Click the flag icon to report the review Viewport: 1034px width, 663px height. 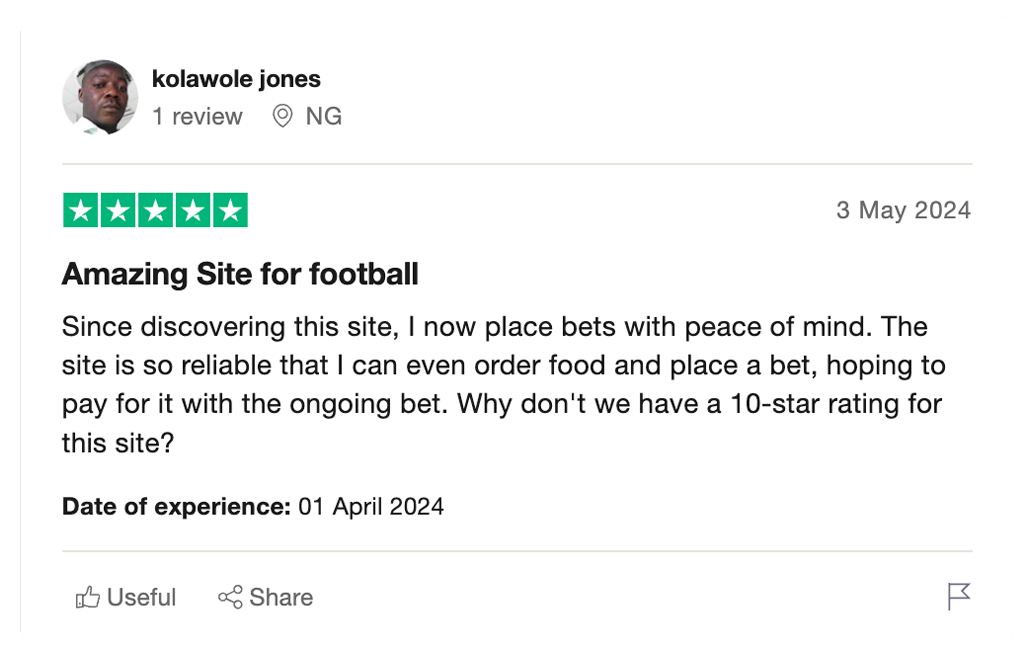tap(959, 596)
